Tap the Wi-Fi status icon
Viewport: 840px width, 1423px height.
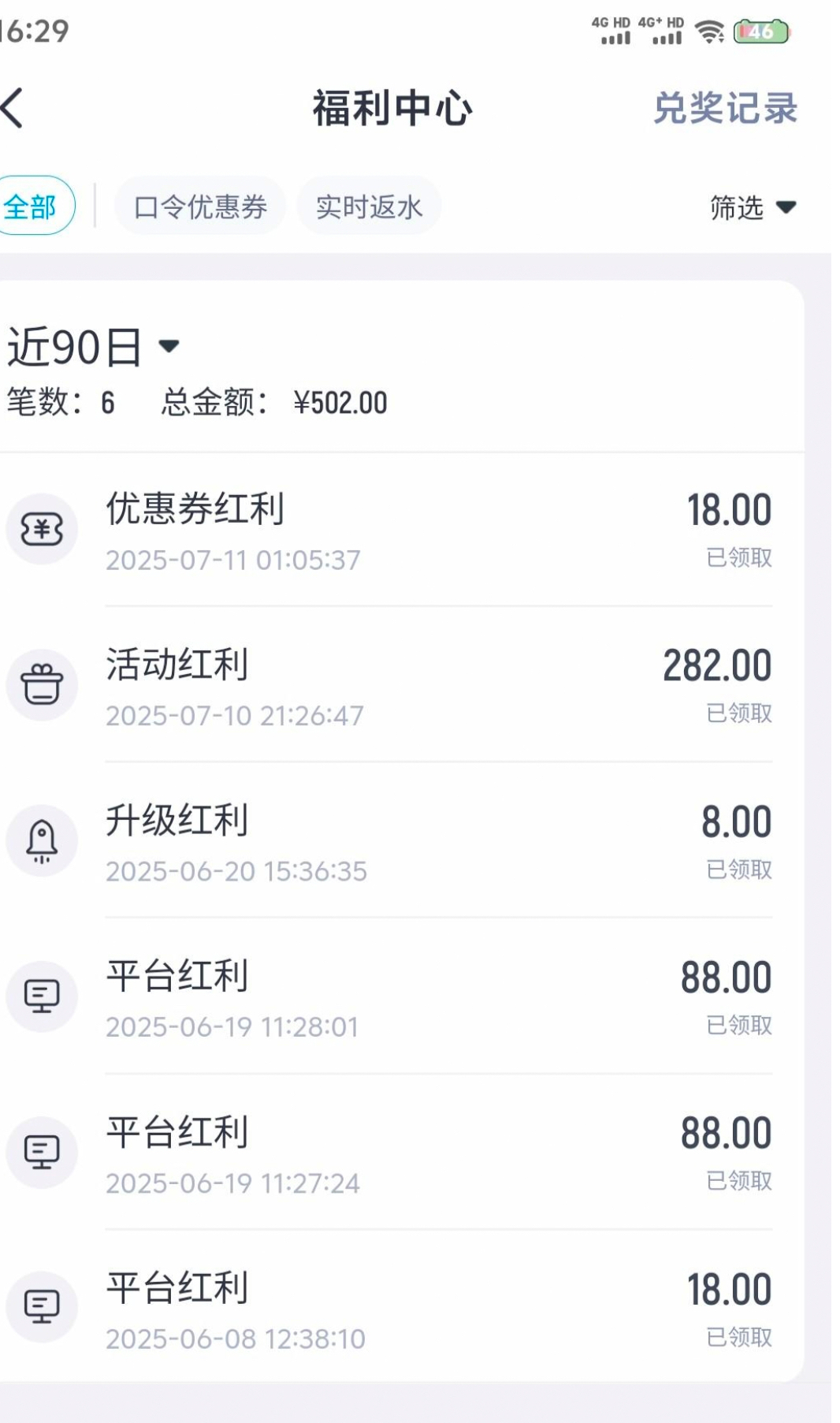pos(709,32)
